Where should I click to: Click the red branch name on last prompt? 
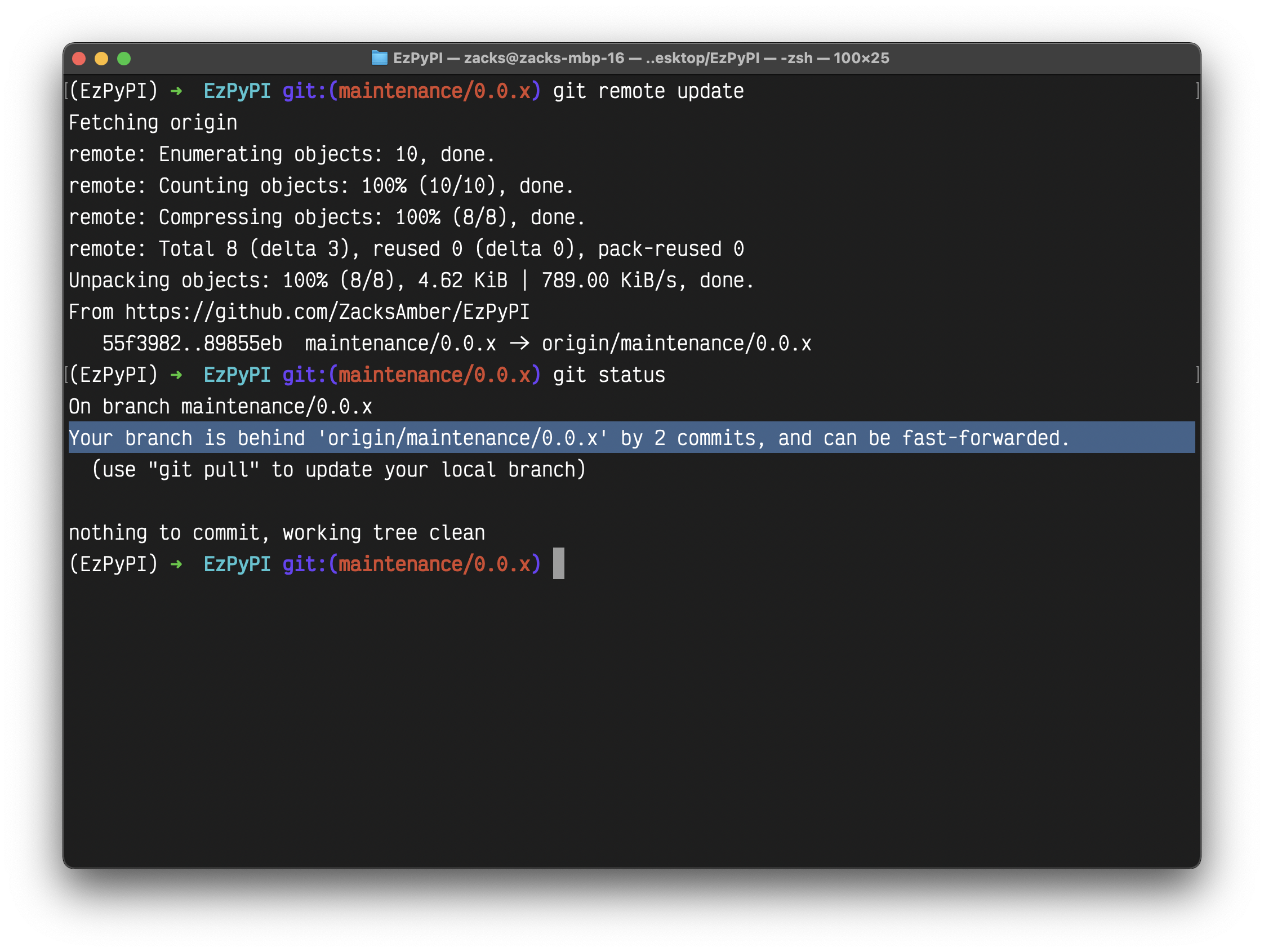434,564
